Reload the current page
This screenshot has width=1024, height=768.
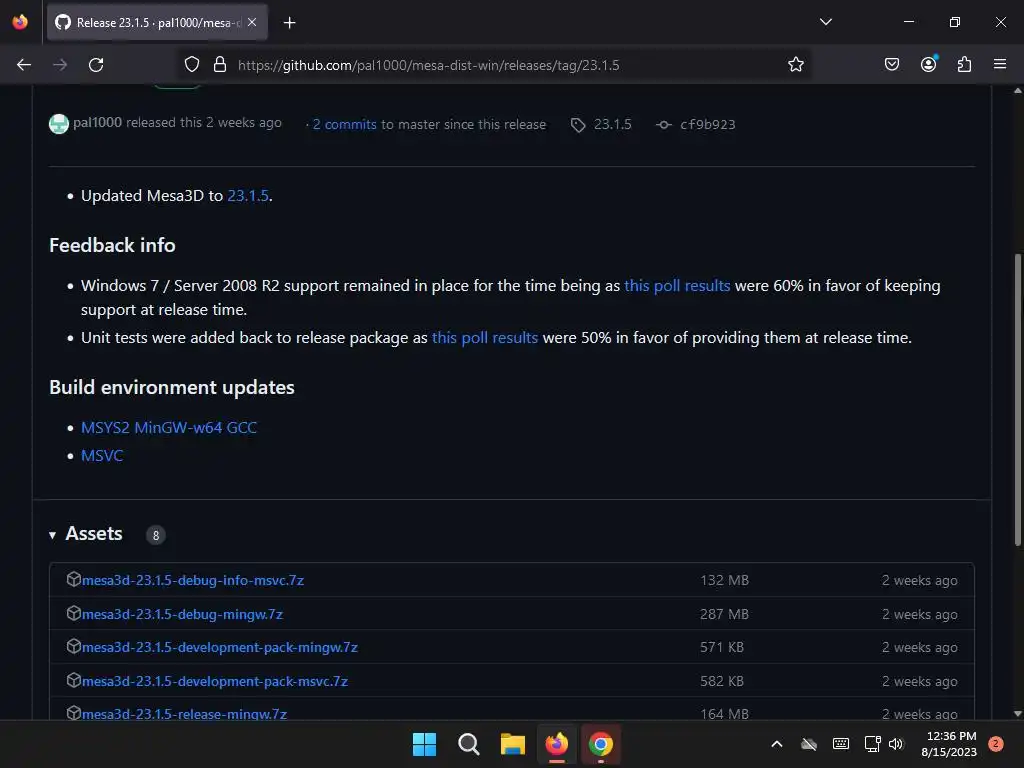[96, 65]
